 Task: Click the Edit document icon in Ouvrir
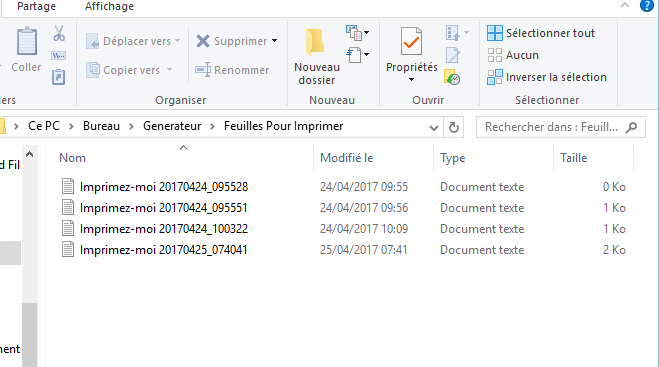pyautogui.click(x=453, y=55)
